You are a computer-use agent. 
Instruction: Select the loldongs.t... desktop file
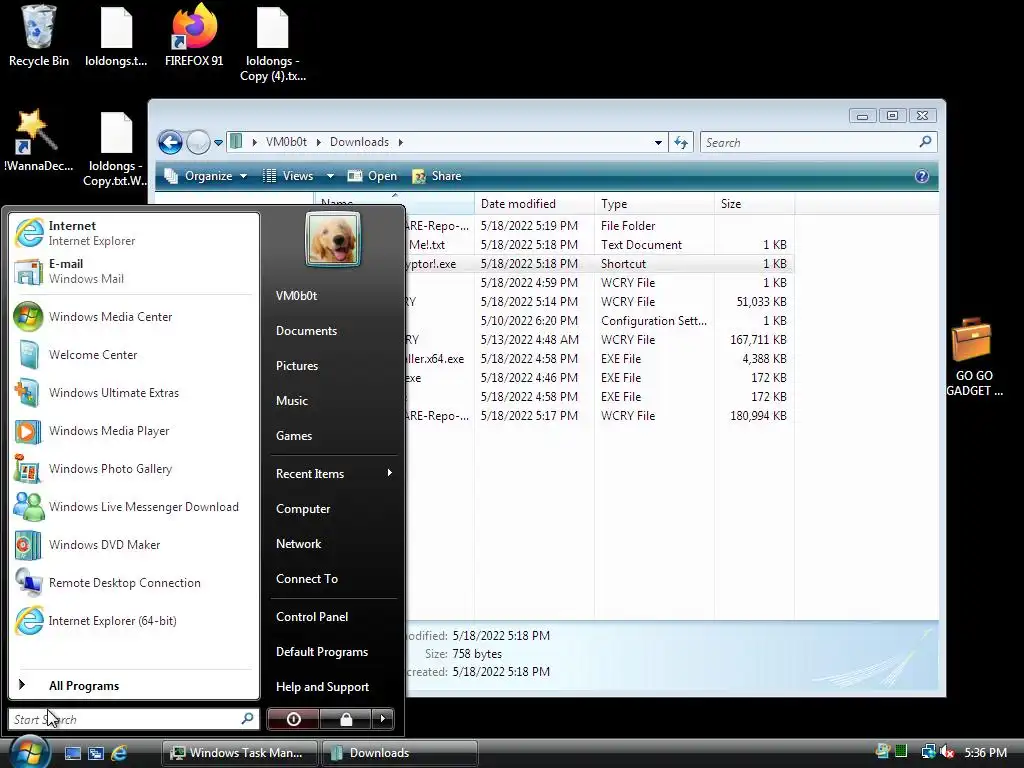[116, 35]
